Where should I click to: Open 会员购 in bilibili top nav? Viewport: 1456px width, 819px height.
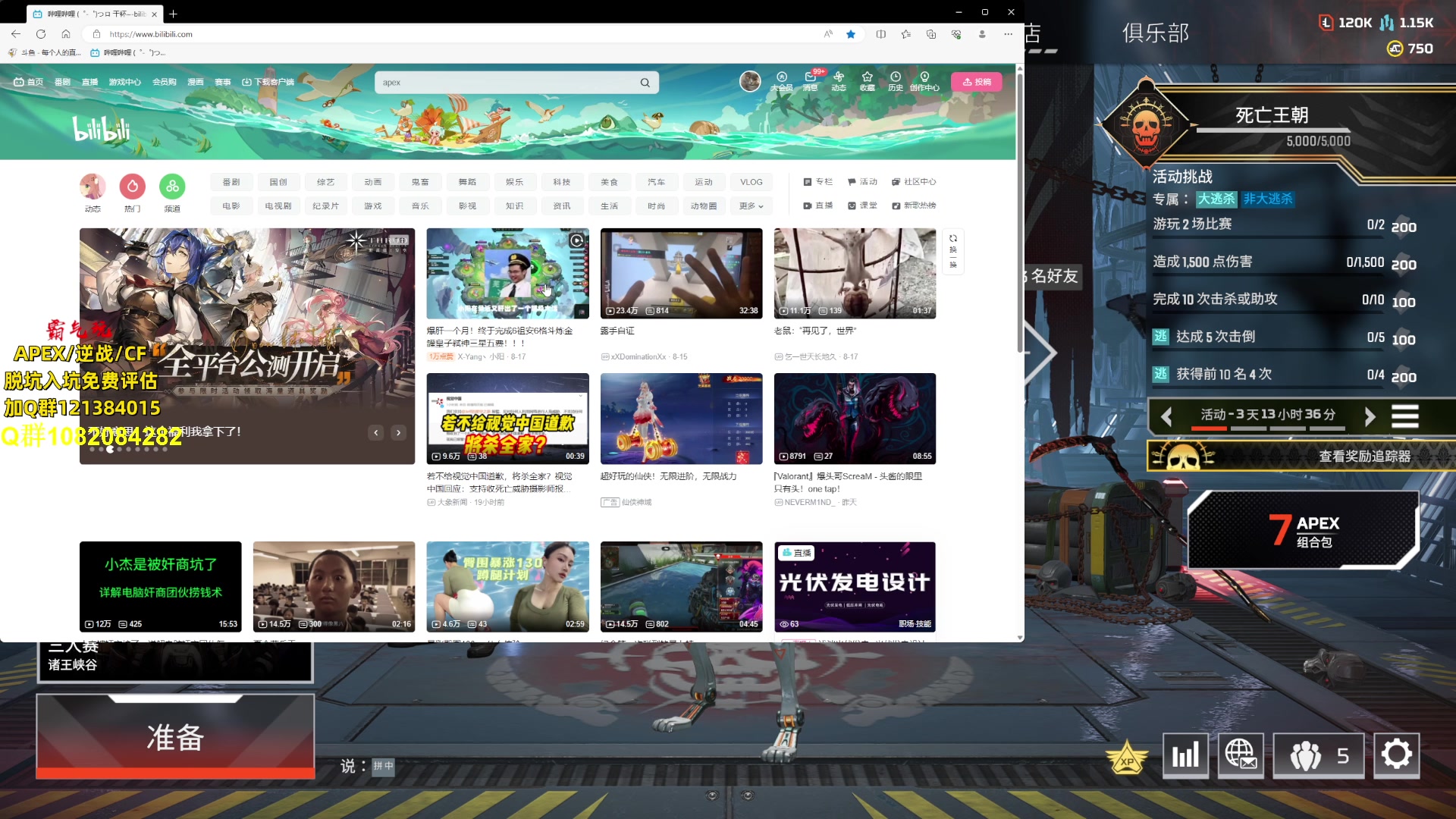tap(164, 82)
